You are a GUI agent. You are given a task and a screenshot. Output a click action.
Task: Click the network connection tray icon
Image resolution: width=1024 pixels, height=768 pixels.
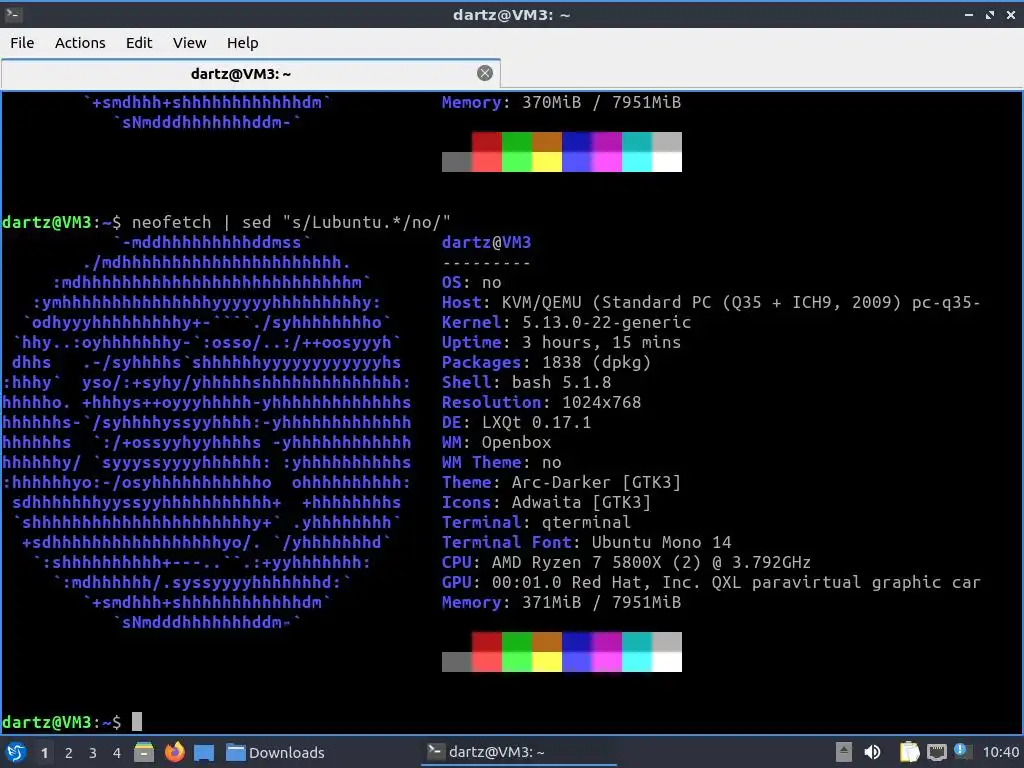[936, 752]
